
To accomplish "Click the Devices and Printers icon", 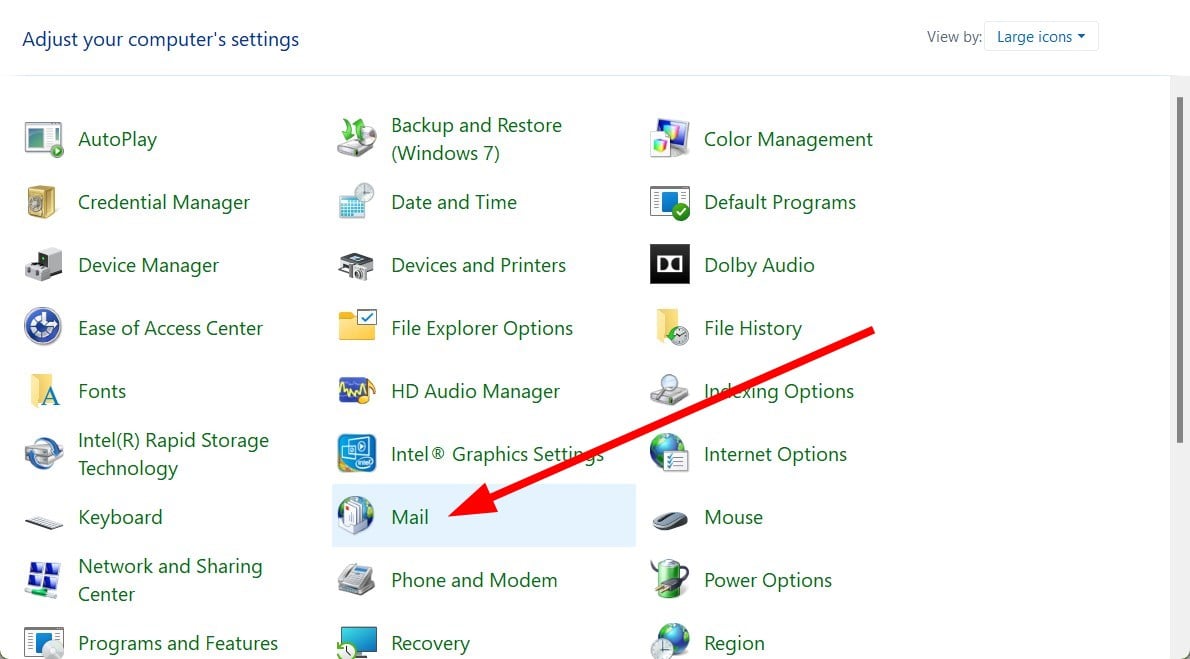I will [357, 265].
